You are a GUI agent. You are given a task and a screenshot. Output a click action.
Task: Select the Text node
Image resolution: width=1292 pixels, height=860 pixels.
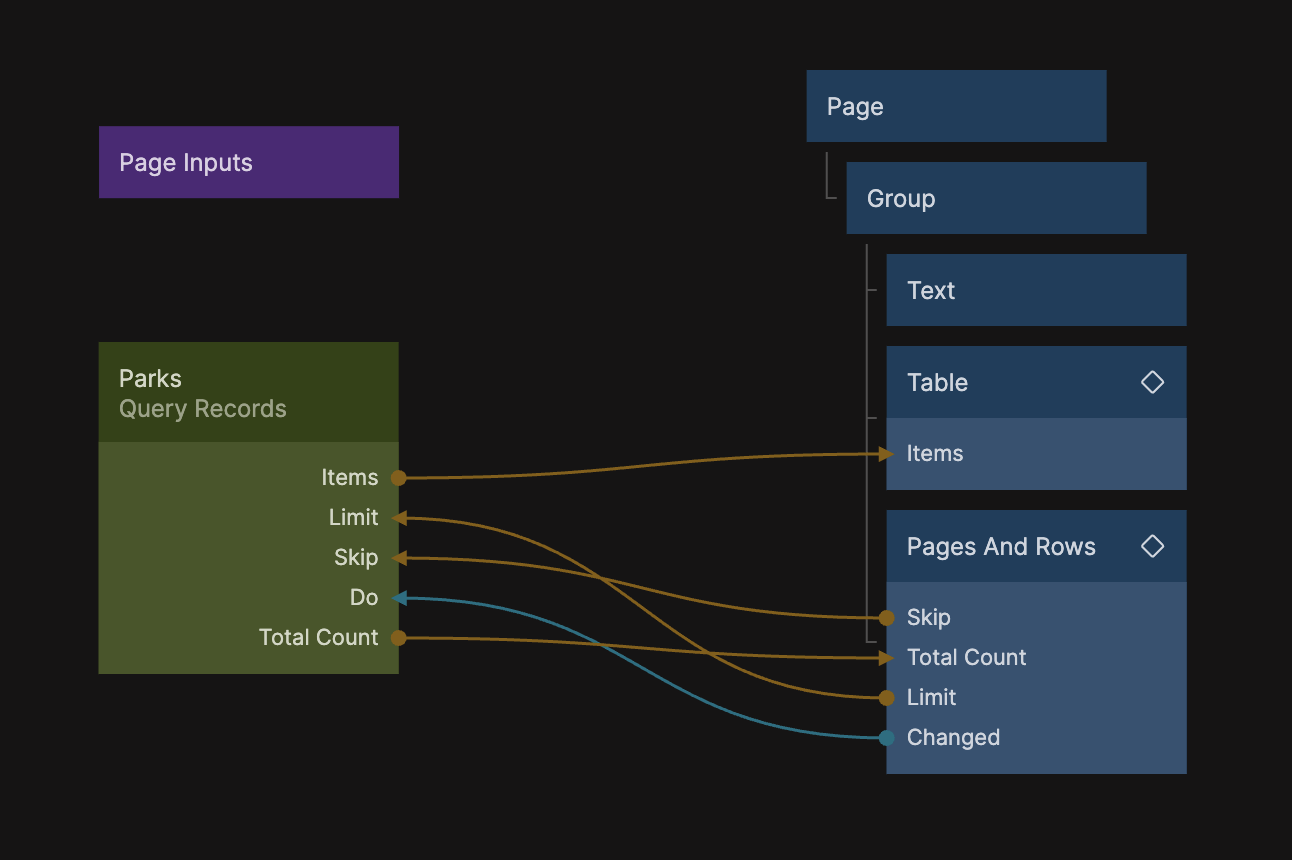pos(1035,290)
